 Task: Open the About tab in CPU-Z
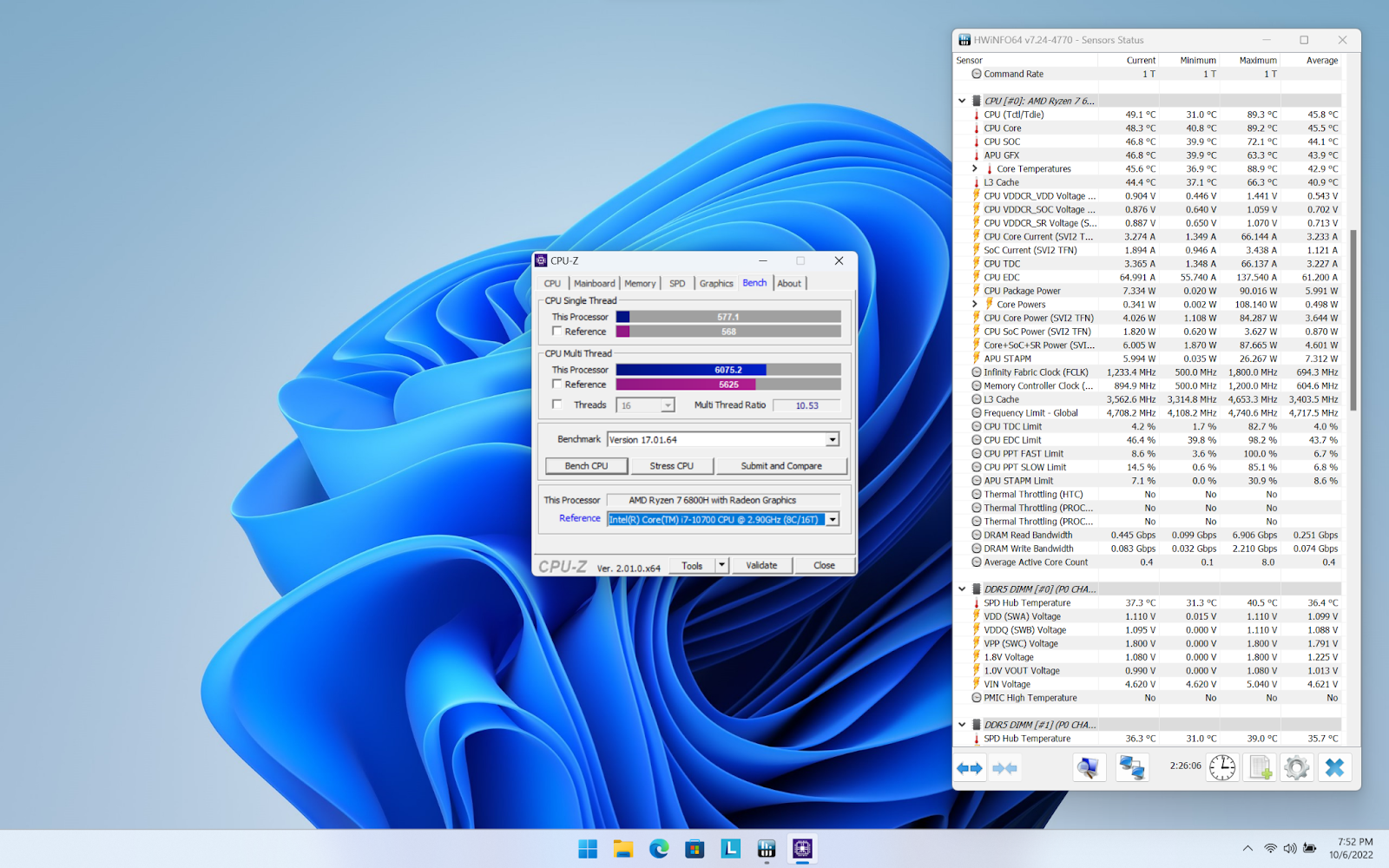pos(789,284)
